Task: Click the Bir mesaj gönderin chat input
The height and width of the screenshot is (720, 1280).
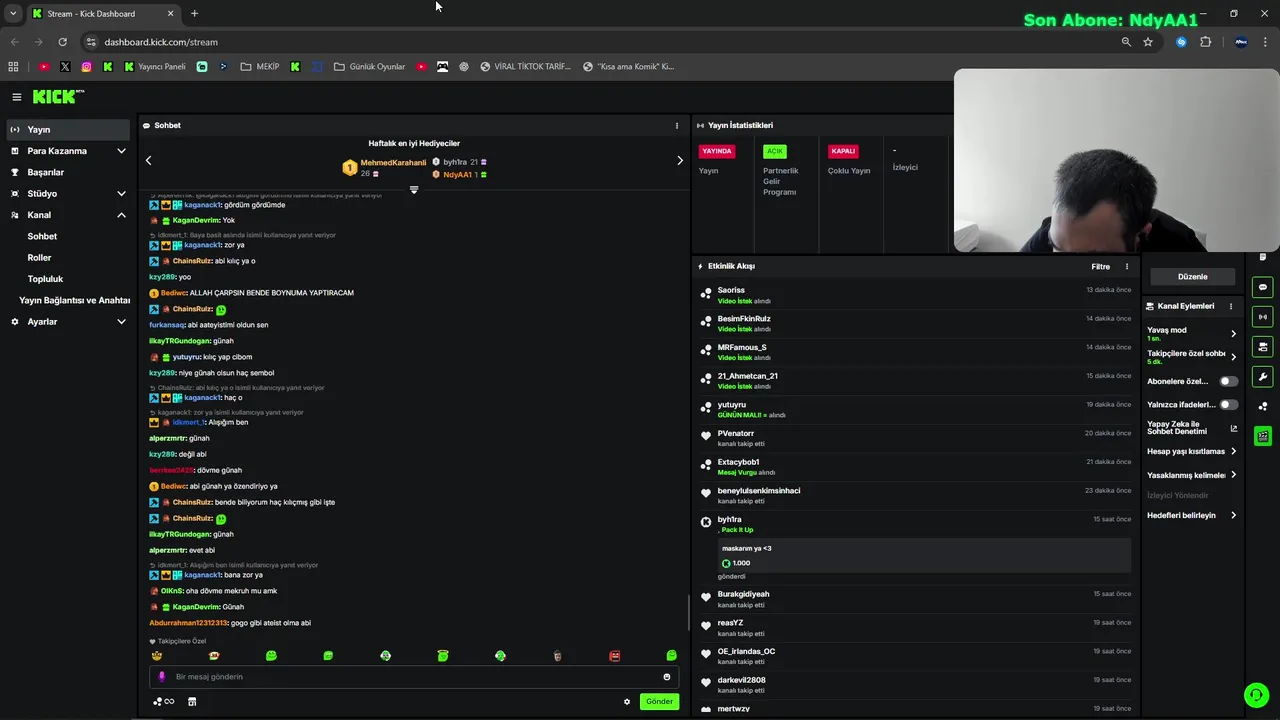Action: pyautogui.click(x=412, y=677)
